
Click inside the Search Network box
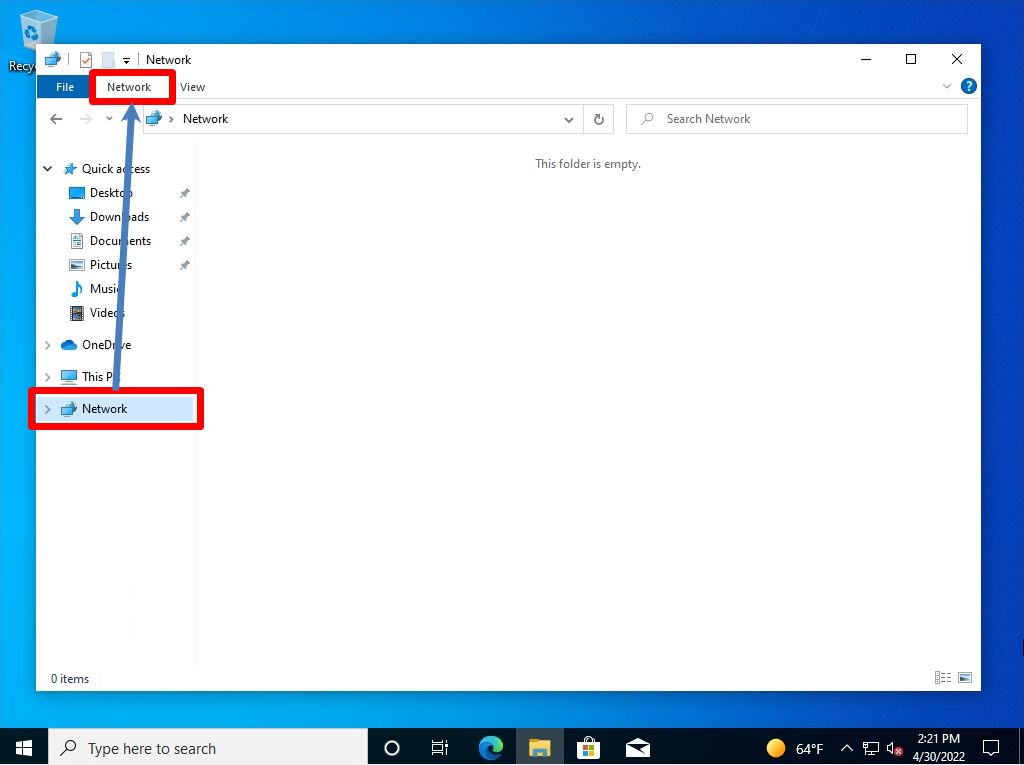click(x=797, y=118)
